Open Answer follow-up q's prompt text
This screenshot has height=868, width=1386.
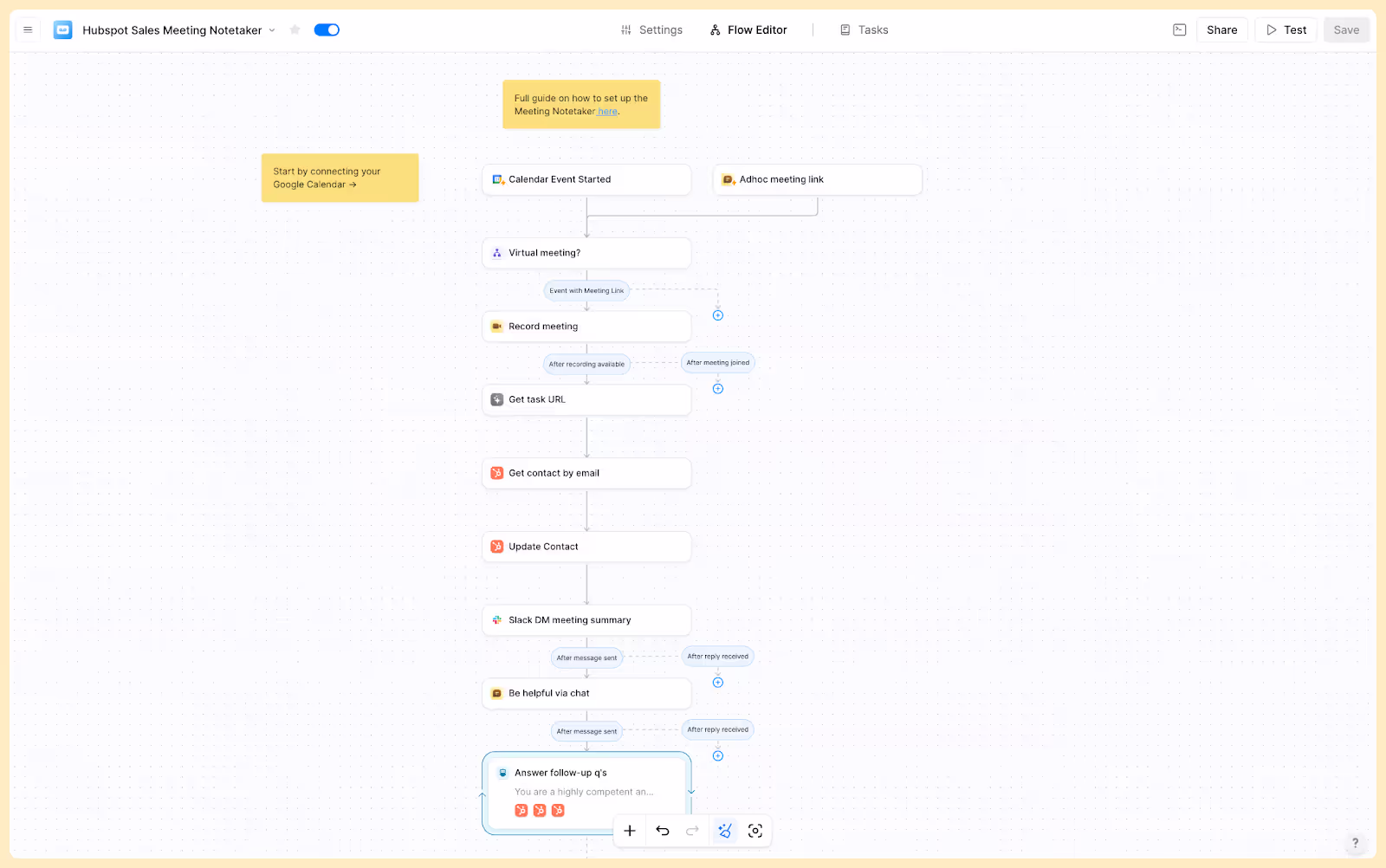coord(584,792)
